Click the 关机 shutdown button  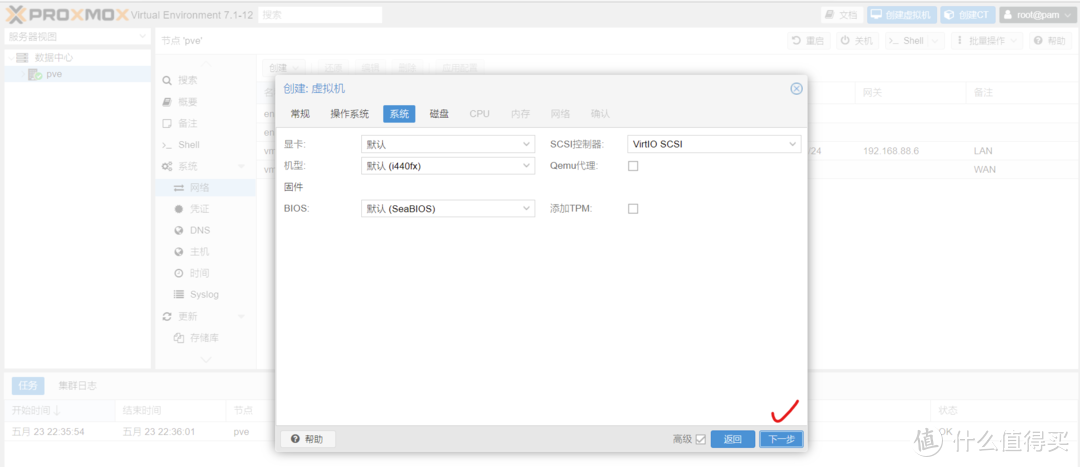857,41
